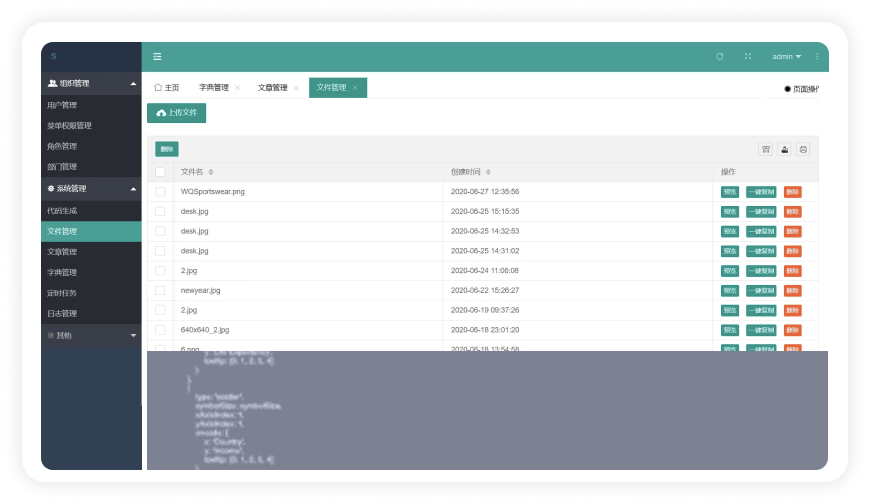Screen dimensions: 870x504
Task: Click the print icon in table toolbar
Action: coord(803,149)
